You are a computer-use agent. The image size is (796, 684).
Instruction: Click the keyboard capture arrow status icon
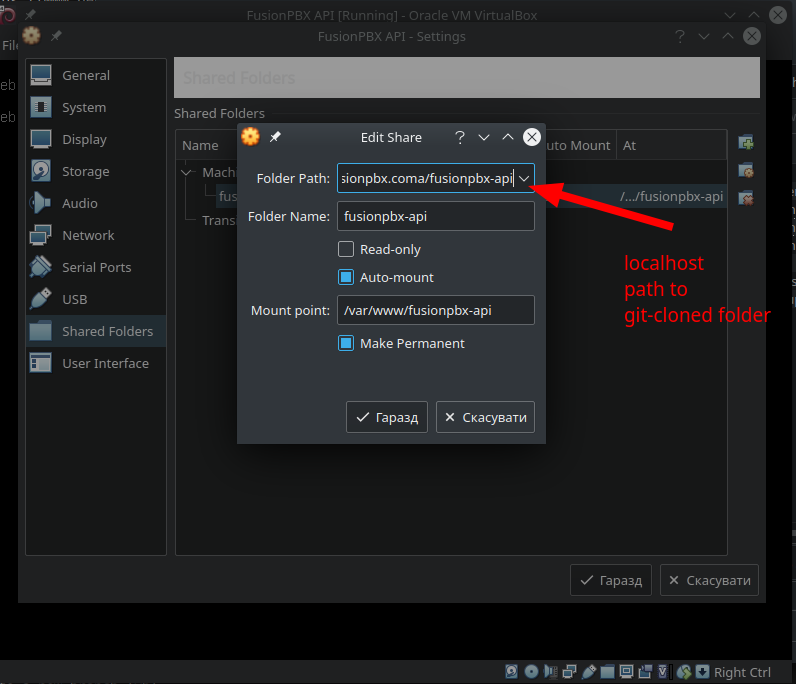tap(703, 672)
